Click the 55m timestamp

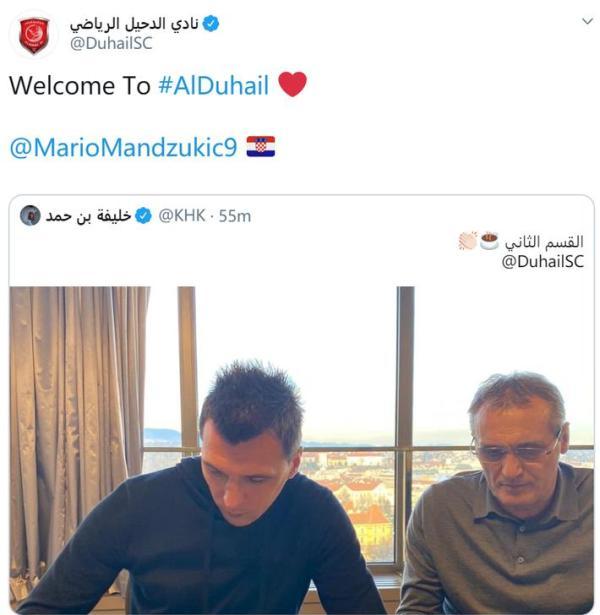point(235,216)
